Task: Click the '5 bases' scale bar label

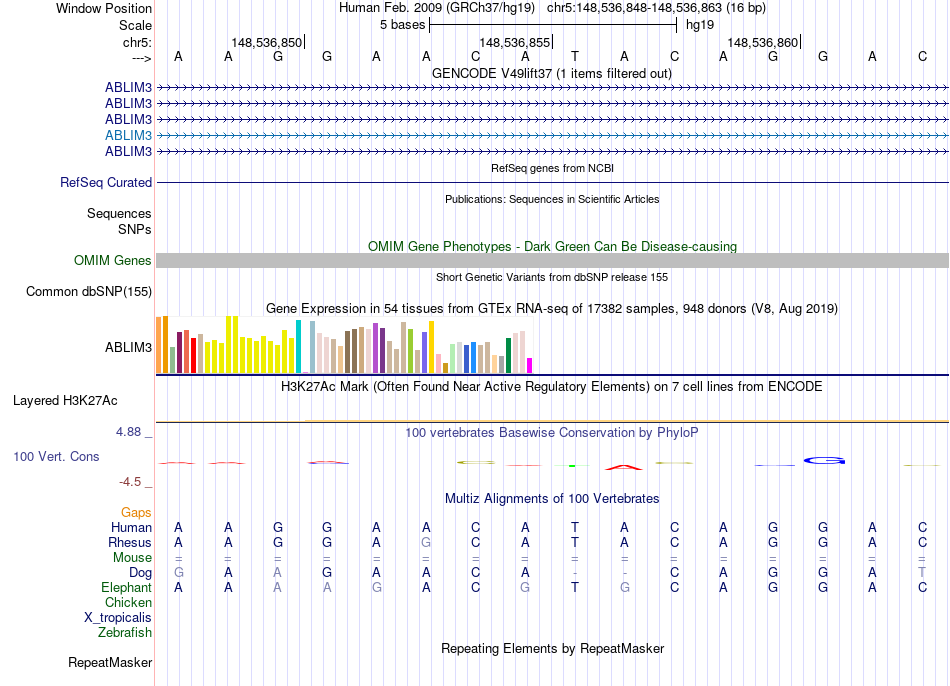Action: [x=402, y=25]
